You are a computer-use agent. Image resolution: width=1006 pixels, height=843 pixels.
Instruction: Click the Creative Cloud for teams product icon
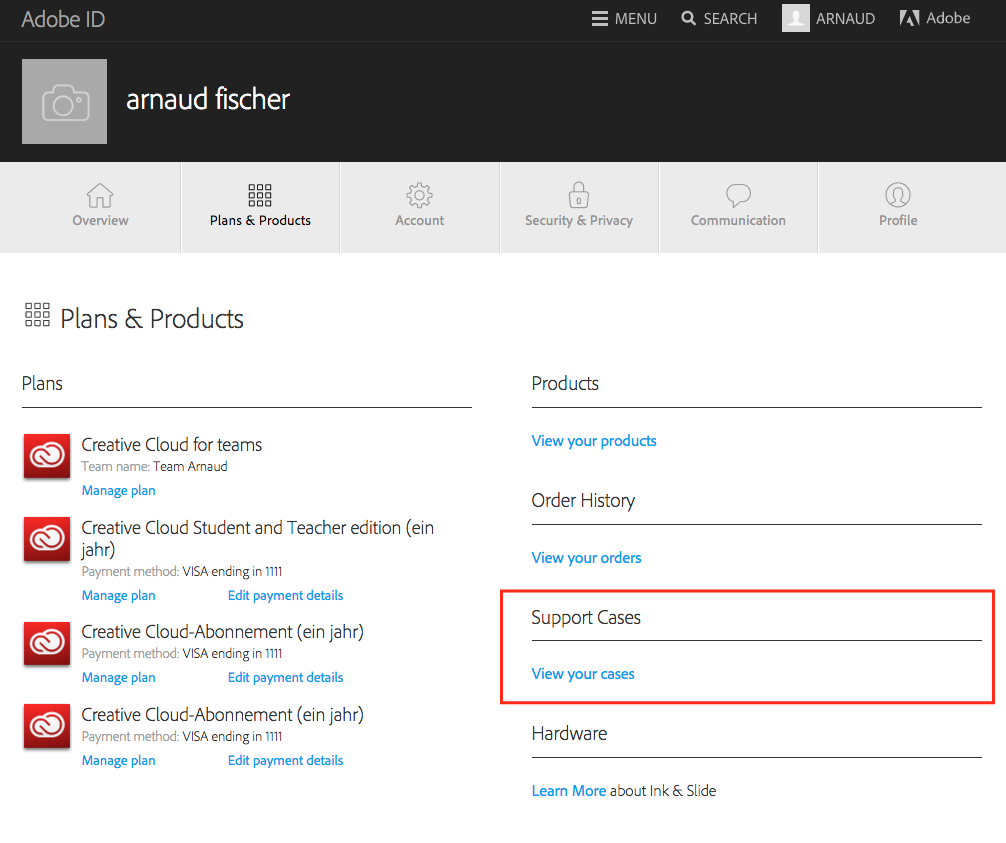pyautogui.click(x=46, y=455)
